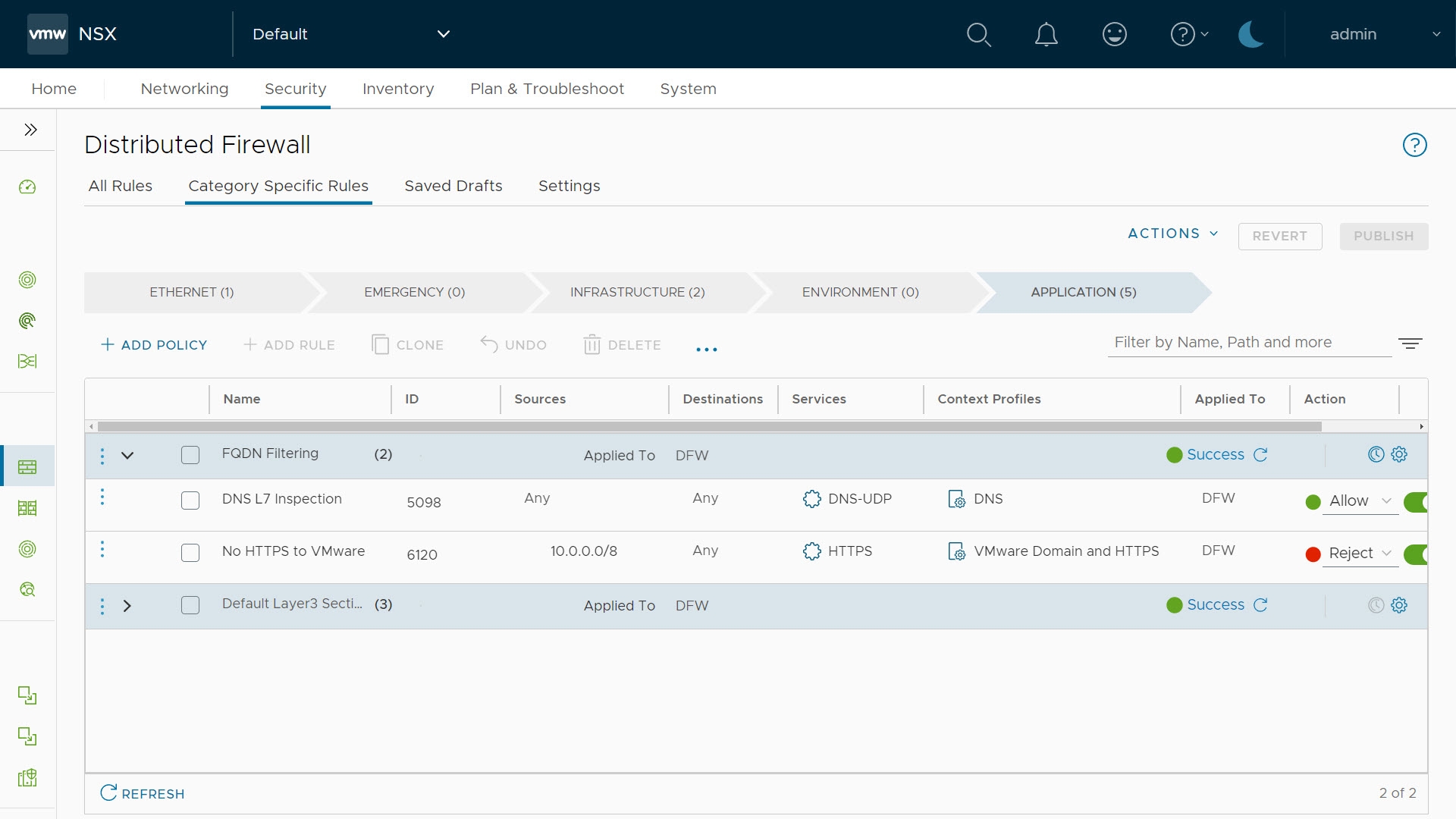Disable the DNS L7 Inspection rule toggle
The height and width of the screenshot is (819, 1456).
[1415, 501]
